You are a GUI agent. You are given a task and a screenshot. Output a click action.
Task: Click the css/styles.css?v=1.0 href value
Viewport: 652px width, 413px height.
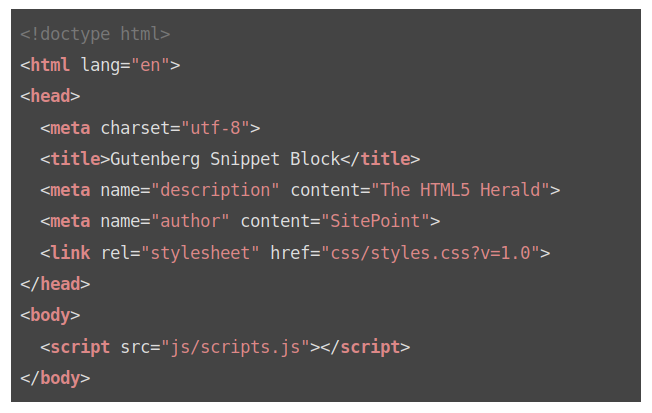(431, 253)
